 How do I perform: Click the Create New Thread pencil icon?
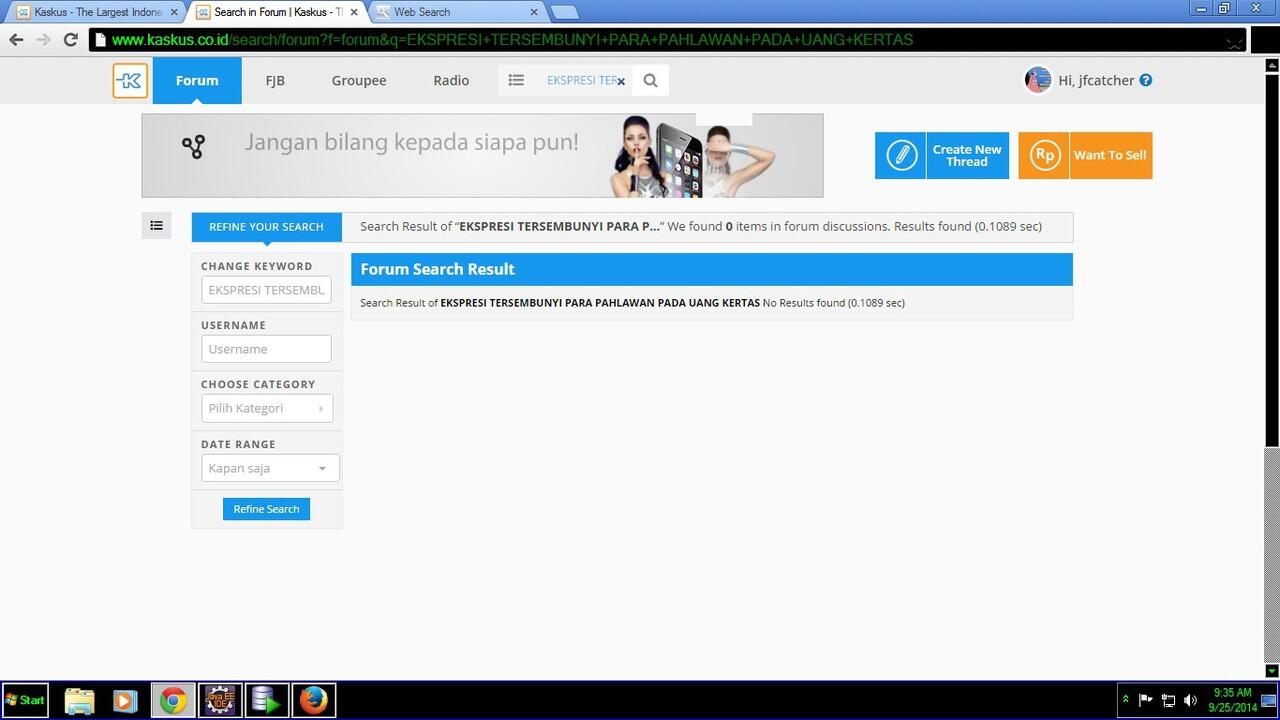[x=901, y=155]
